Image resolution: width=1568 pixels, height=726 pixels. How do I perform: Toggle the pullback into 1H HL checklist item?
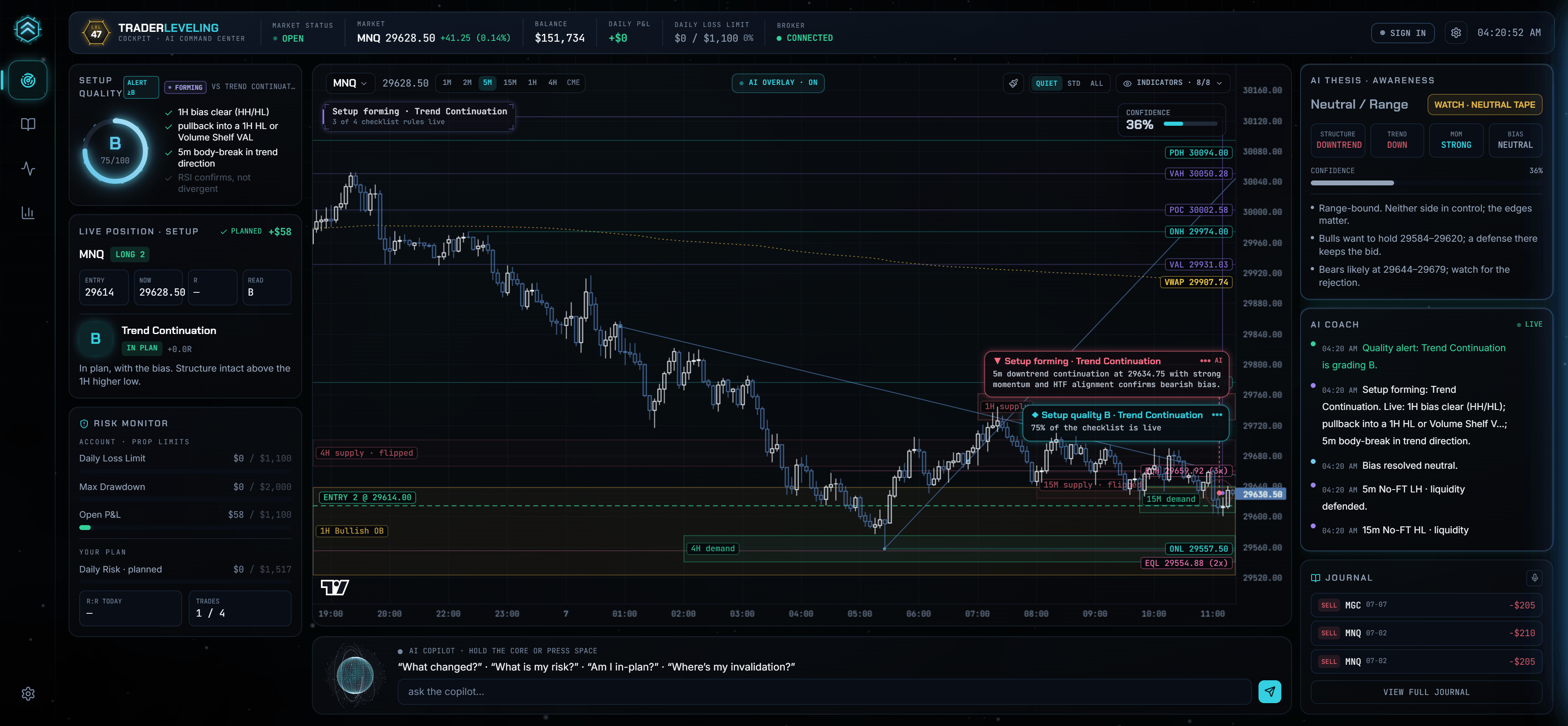pos(222,131)
